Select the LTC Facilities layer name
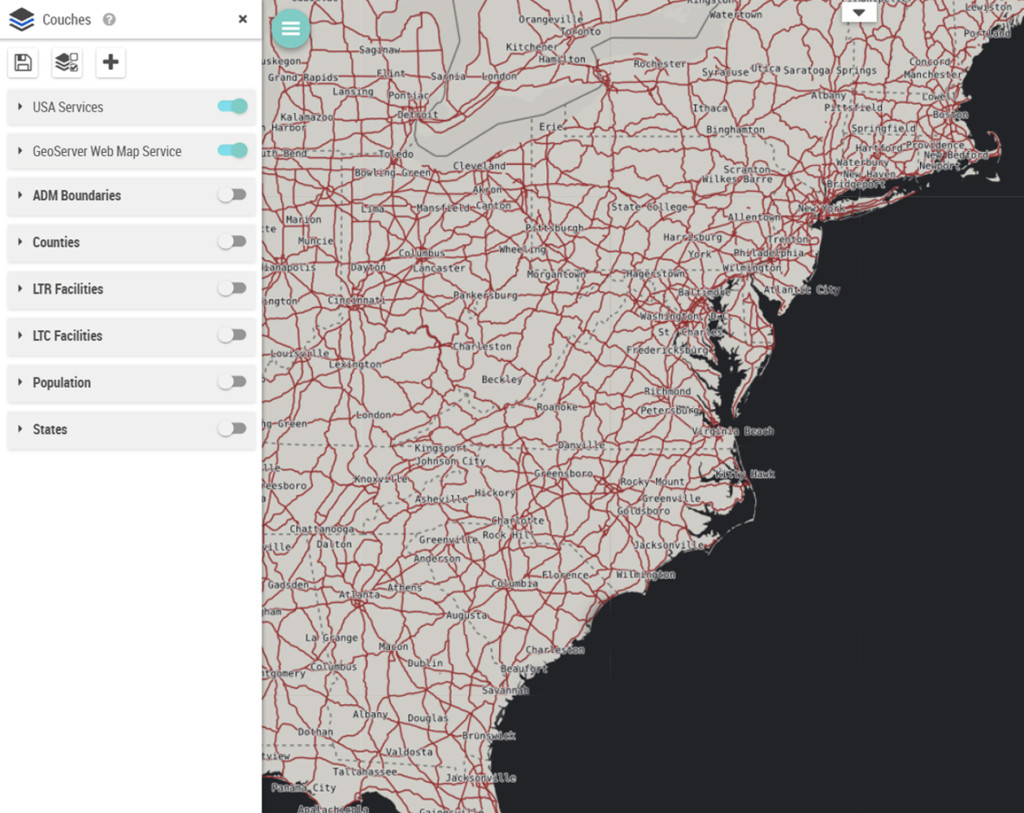 (67, 336)
